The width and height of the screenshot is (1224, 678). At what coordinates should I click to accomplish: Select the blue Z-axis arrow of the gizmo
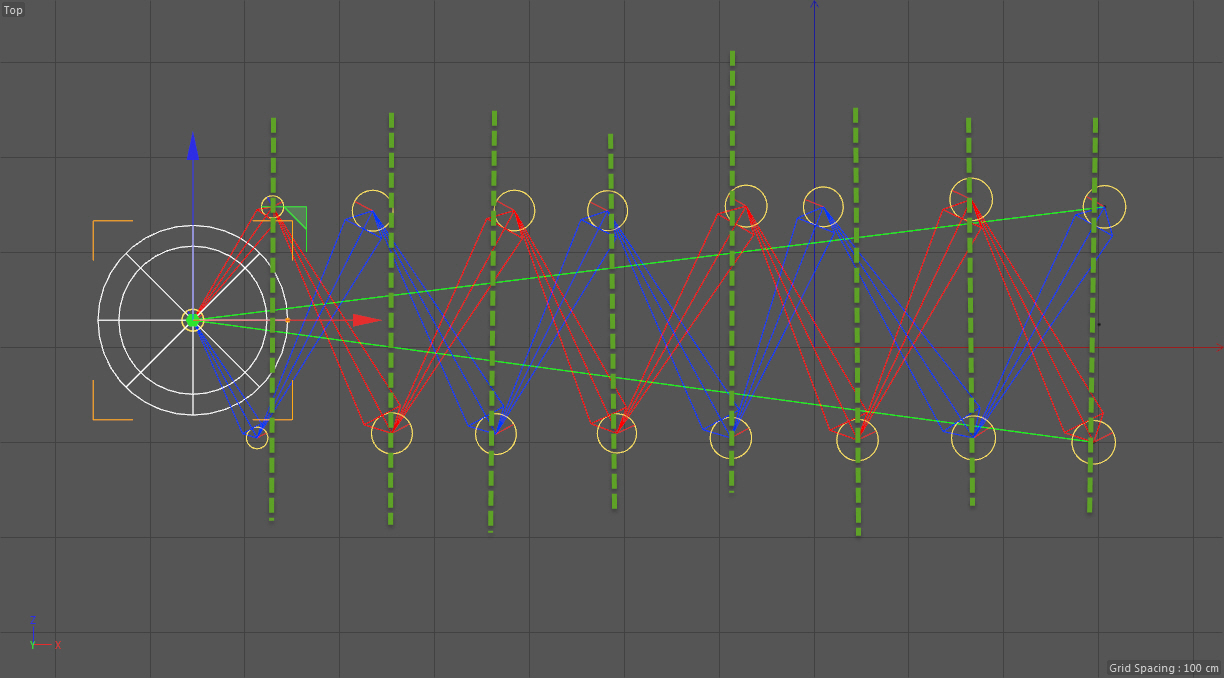click(x=193, y=146)
